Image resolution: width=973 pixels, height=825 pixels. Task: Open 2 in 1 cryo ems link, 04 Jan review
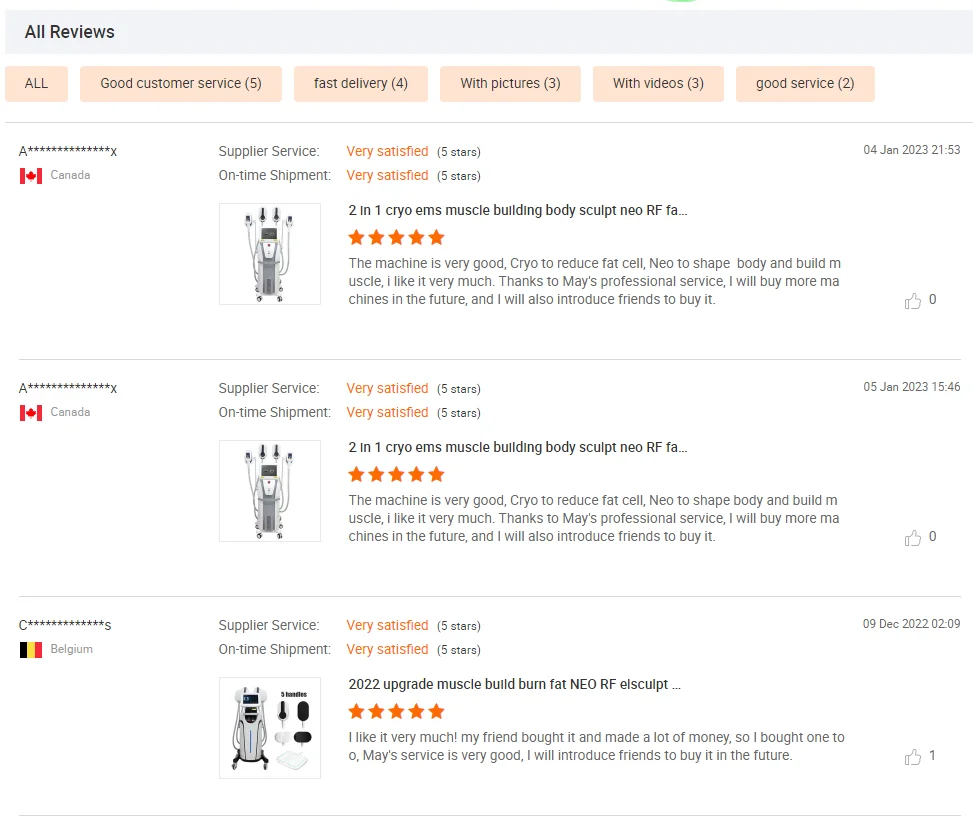tap(518, 211)
